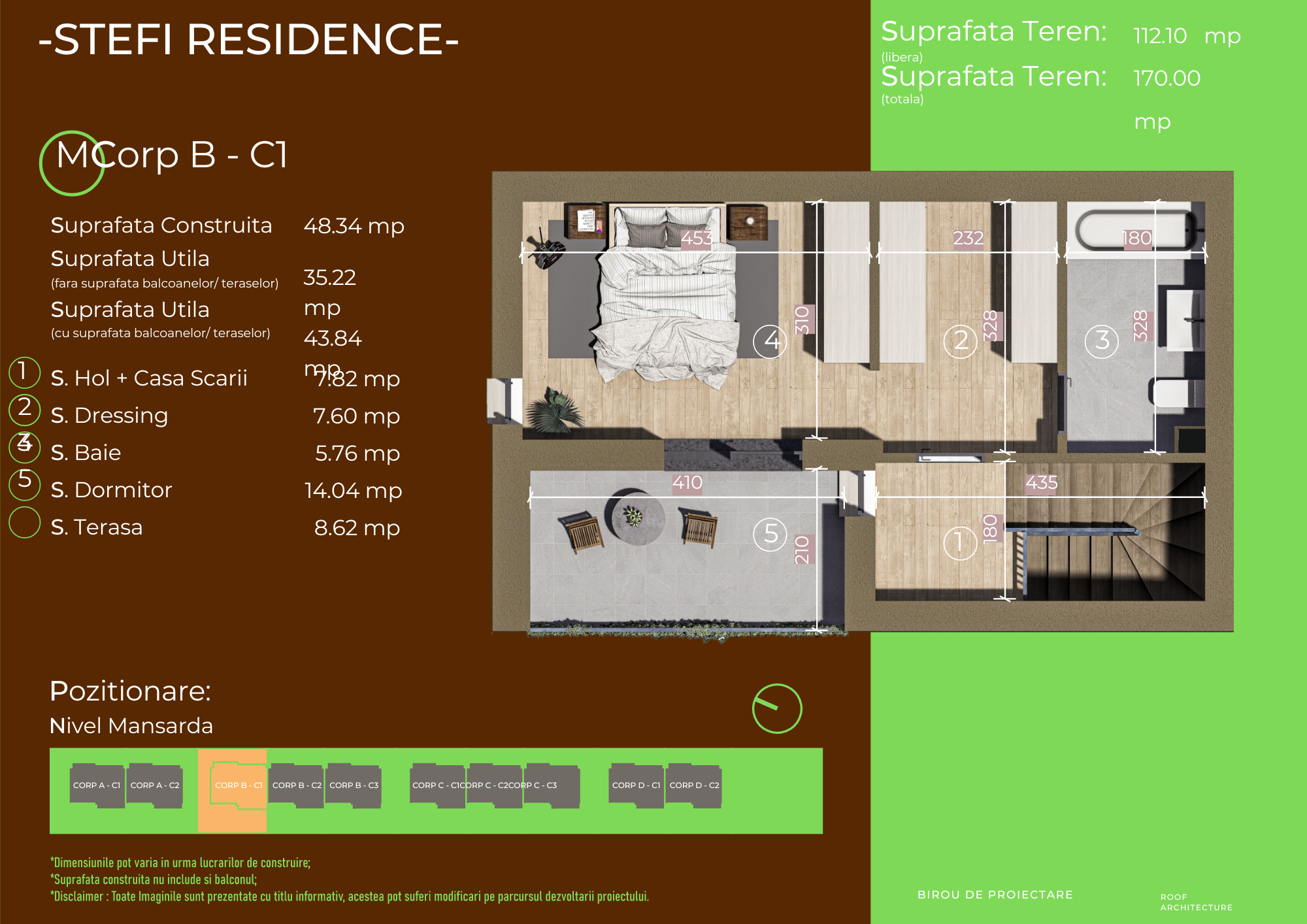Click the STEFI RESIDENCE title
Screen dimensions: 1307x924
point(249,39)
